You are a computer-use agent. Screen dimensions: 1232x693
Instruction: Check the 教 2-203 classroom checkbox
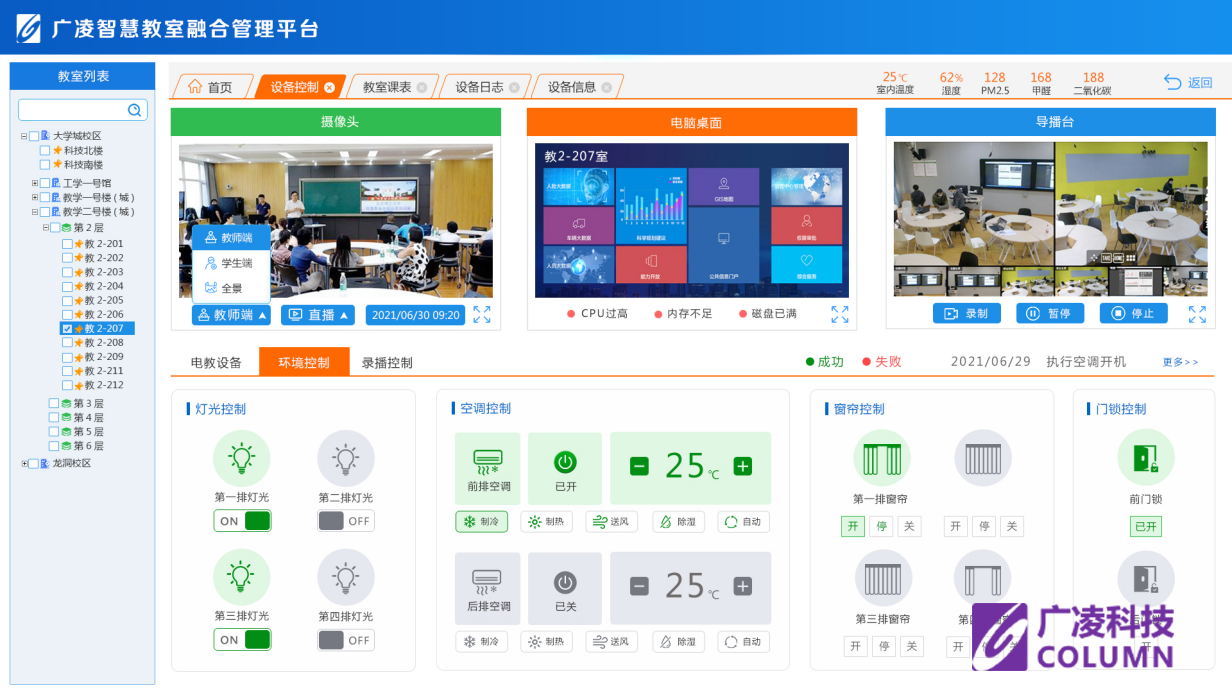click(67, 272)
